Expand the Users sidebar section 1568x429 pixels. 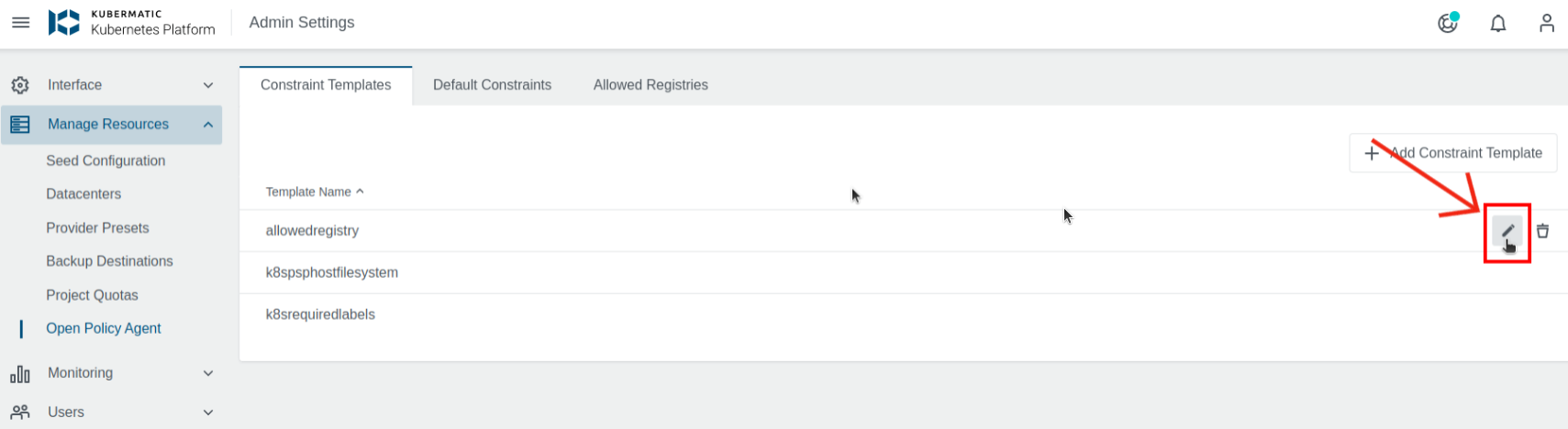tap(208, 412)
